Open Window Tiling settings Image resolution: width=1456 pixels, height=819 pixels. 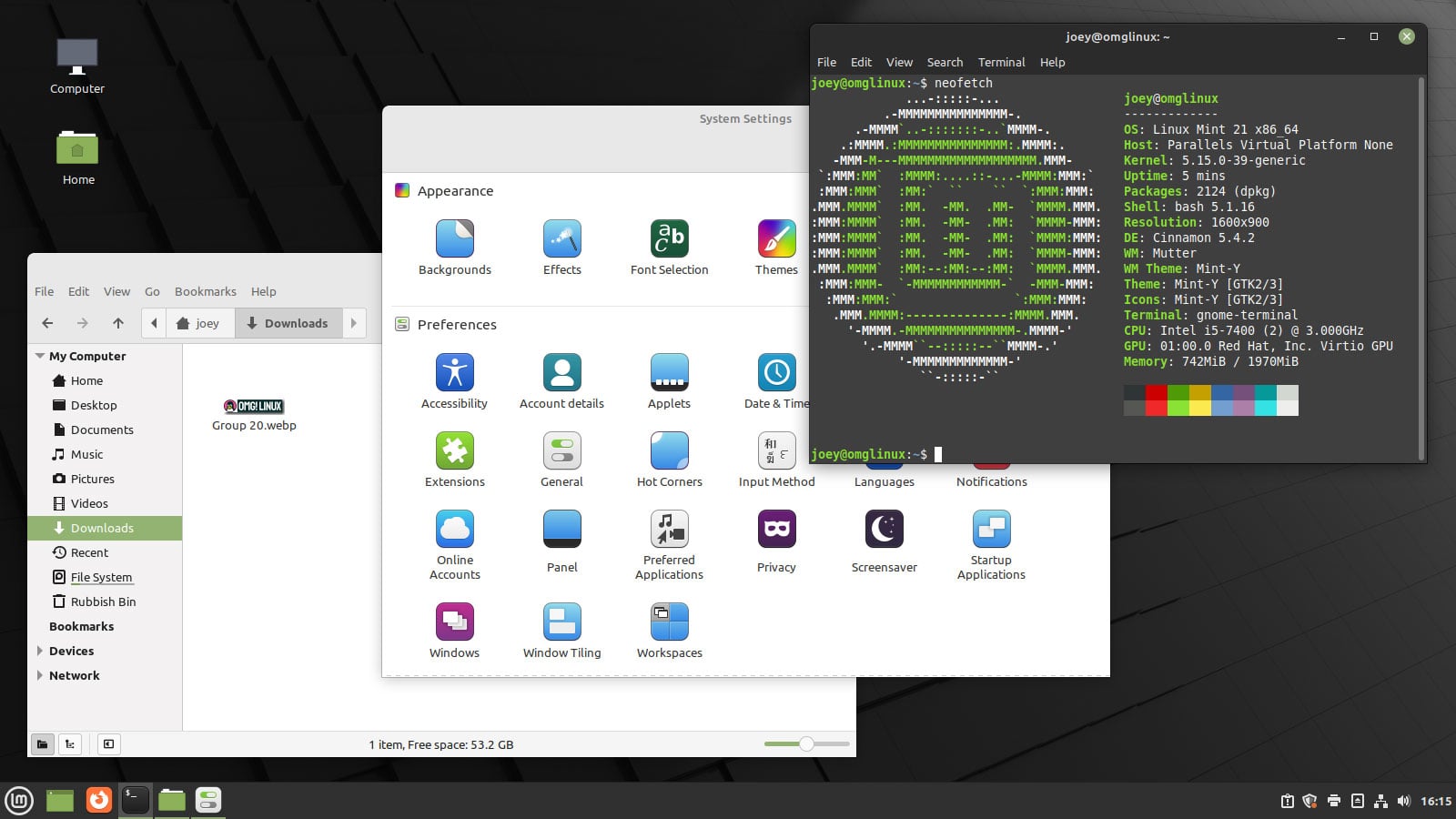pos(561,628)
